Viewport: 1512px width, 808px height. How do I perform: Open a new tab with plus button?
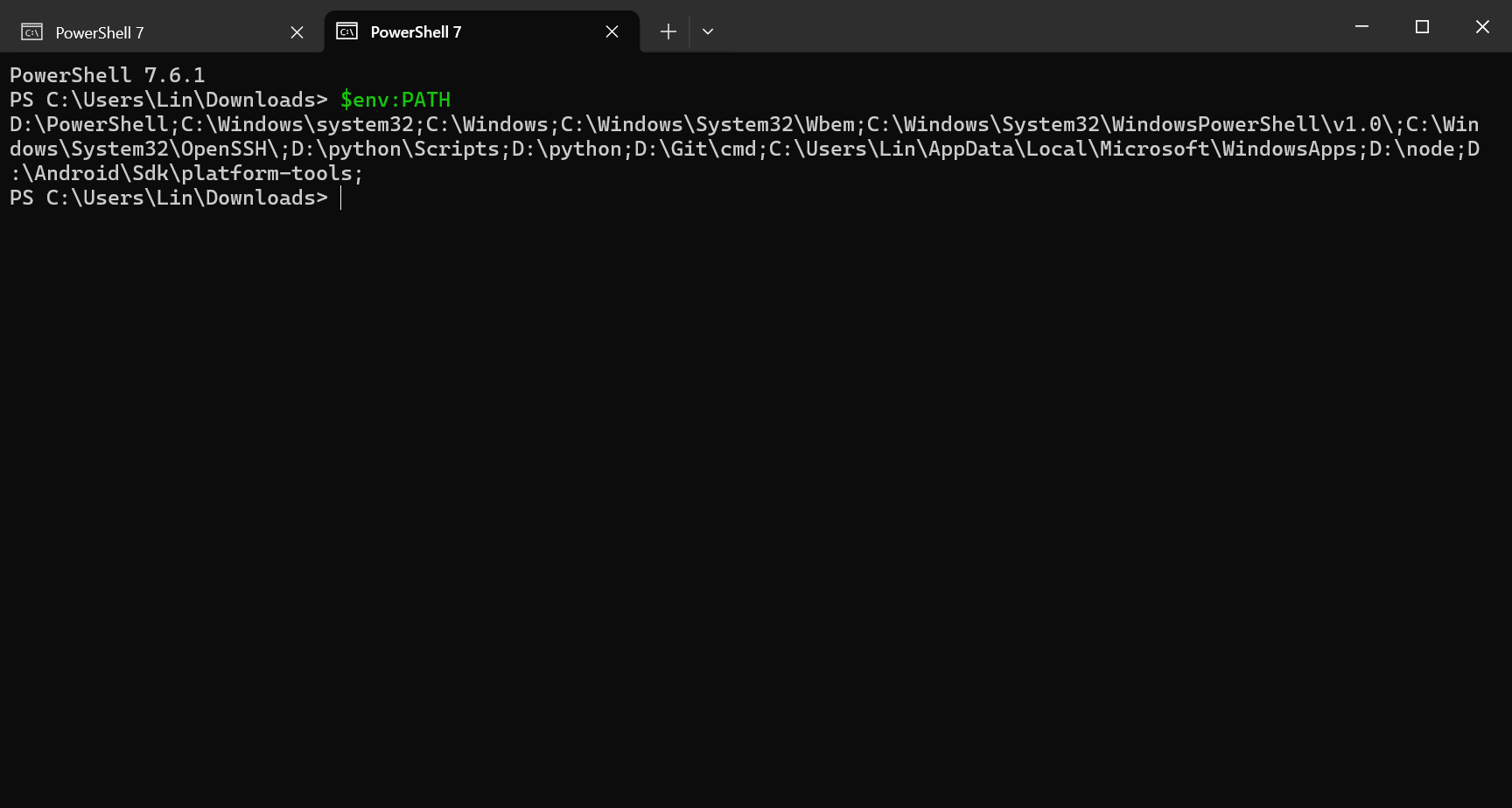click(x=668, y=32)
